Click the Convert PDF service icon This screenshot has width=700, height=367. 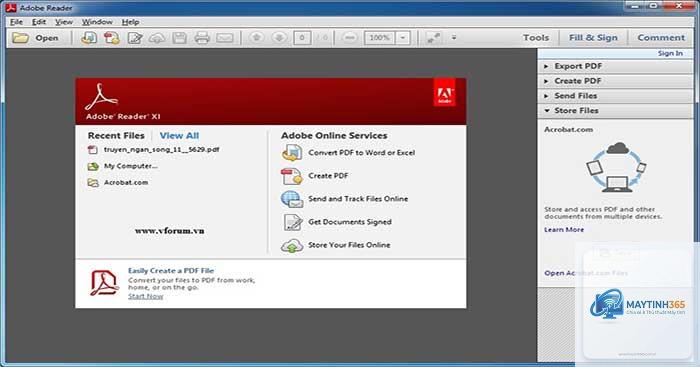point(292,153)
